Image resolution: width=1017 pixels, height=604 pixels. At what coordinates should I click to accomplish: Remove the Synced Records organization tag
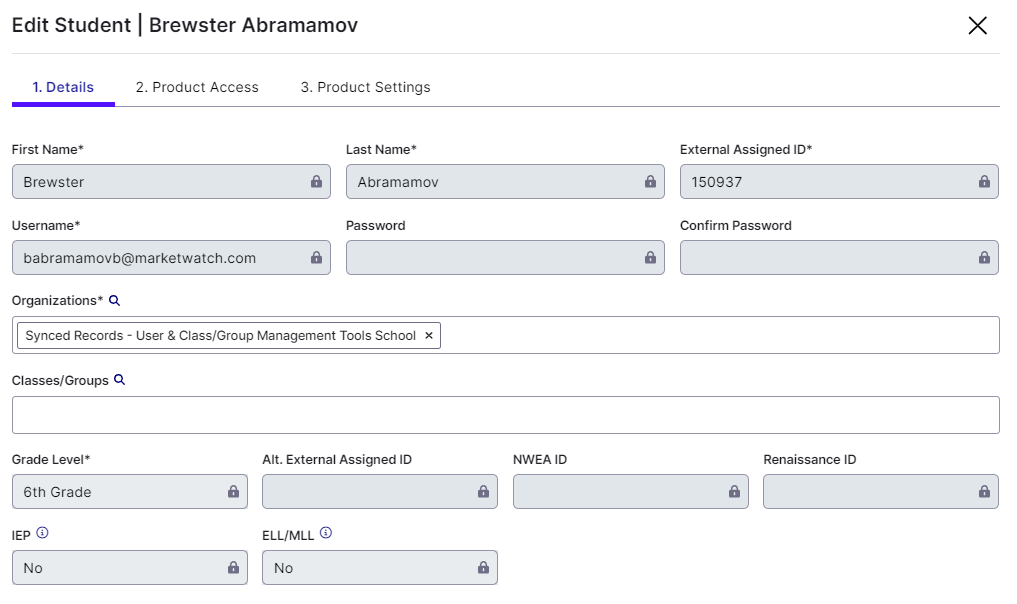pos(429,336)
